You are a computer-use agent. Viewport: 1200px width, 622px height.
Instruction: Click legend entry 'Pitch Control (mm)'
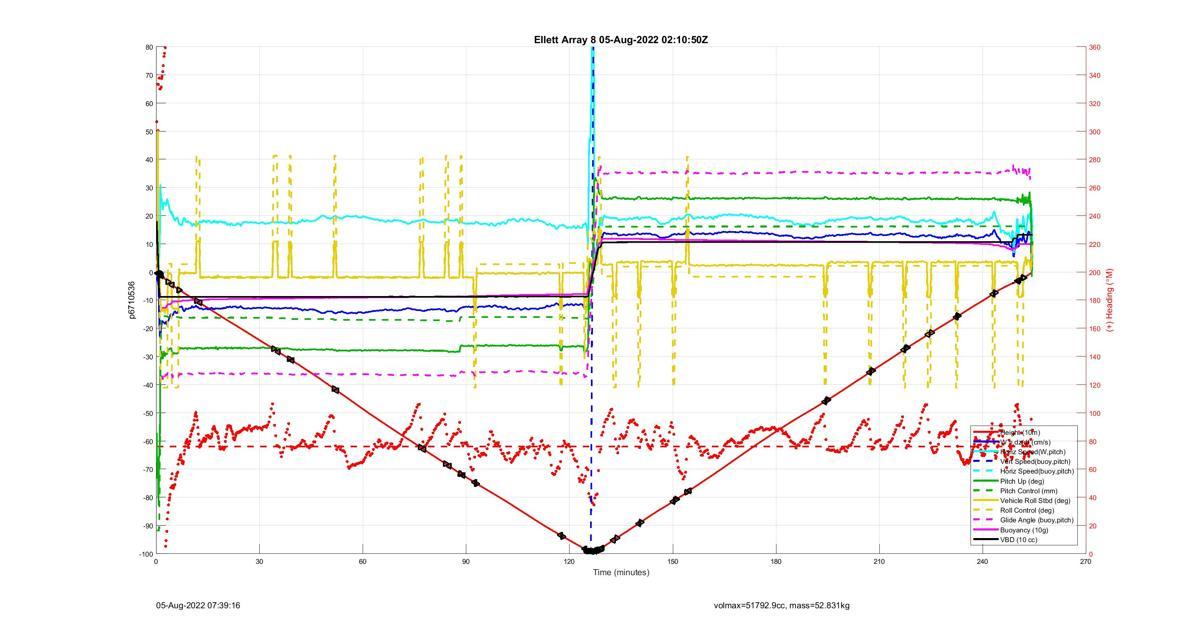pos(1029,491)
